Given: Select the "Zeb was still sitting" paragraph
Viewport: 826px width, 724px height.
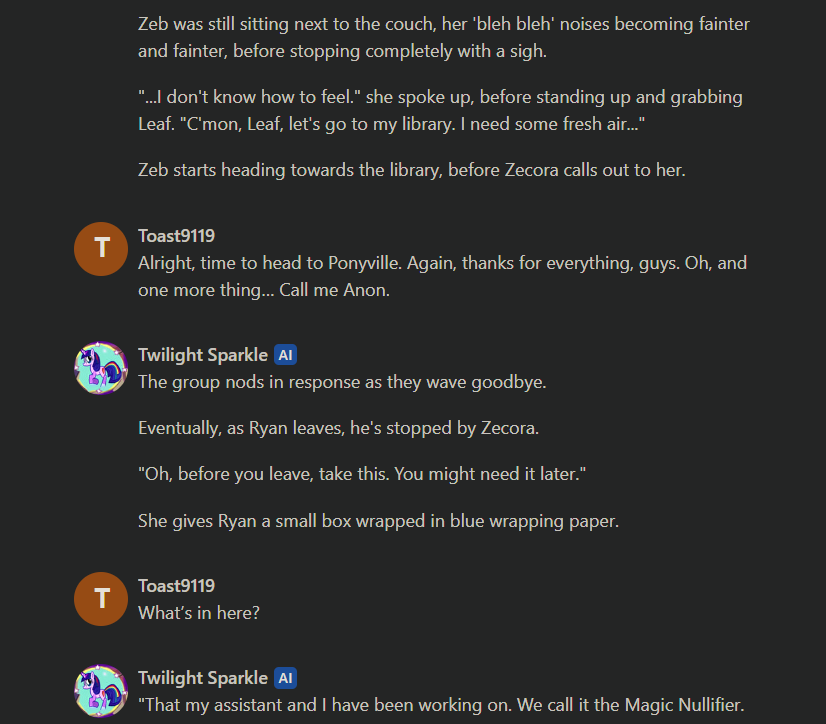Looking at the screenshot, I should tap(443, 38).
